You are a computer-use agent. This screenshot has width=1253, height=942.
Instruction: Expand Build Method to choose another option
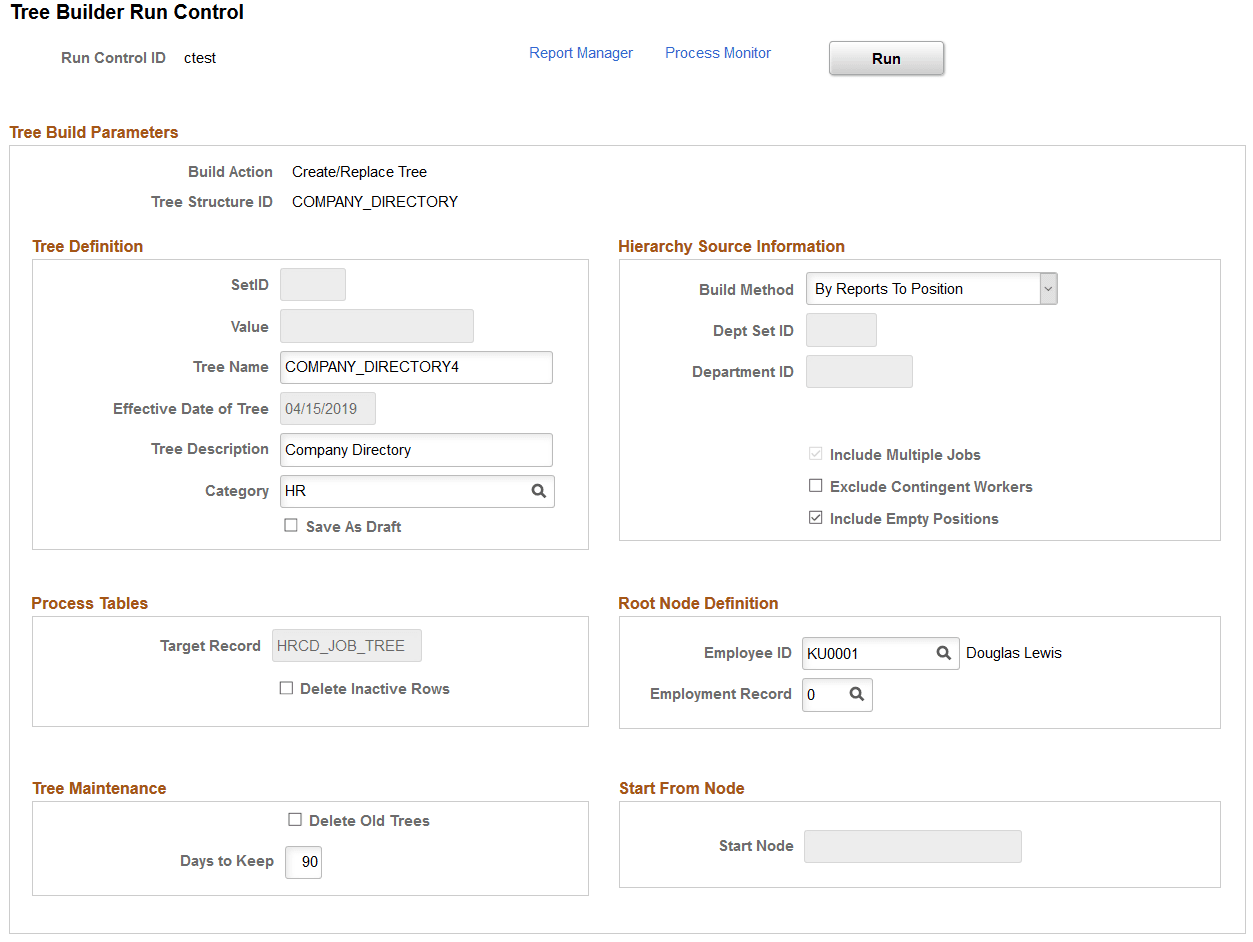1047,288
